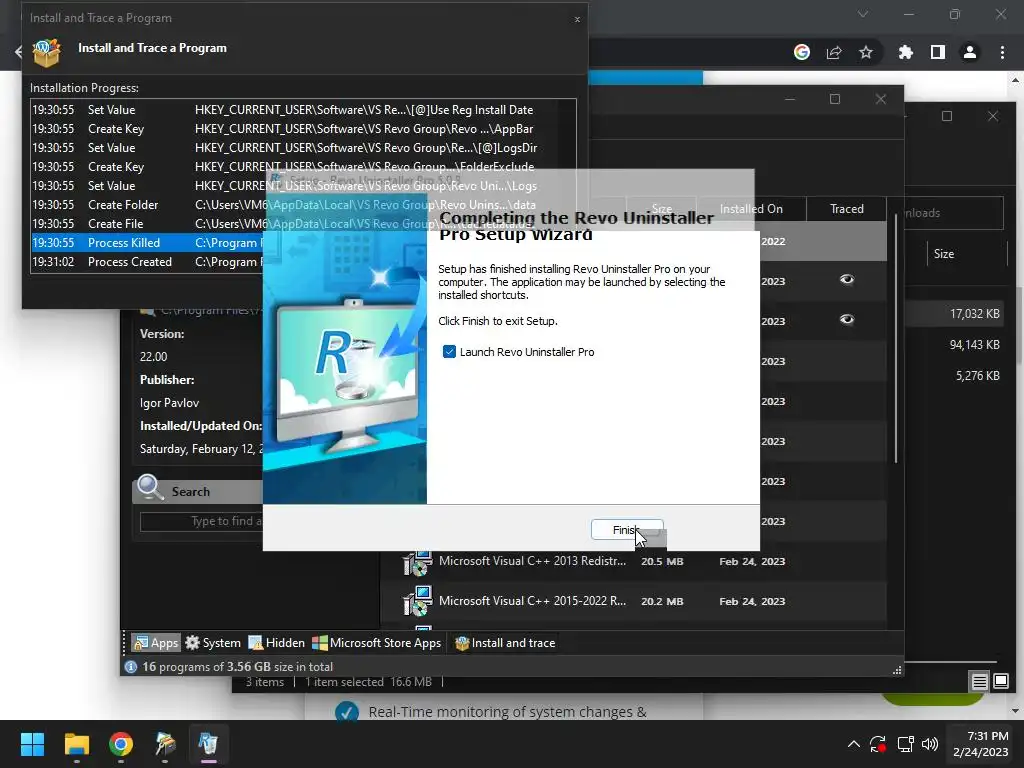
Task: Toggle the first traced eye icon
Action: [x=847, y=280]
